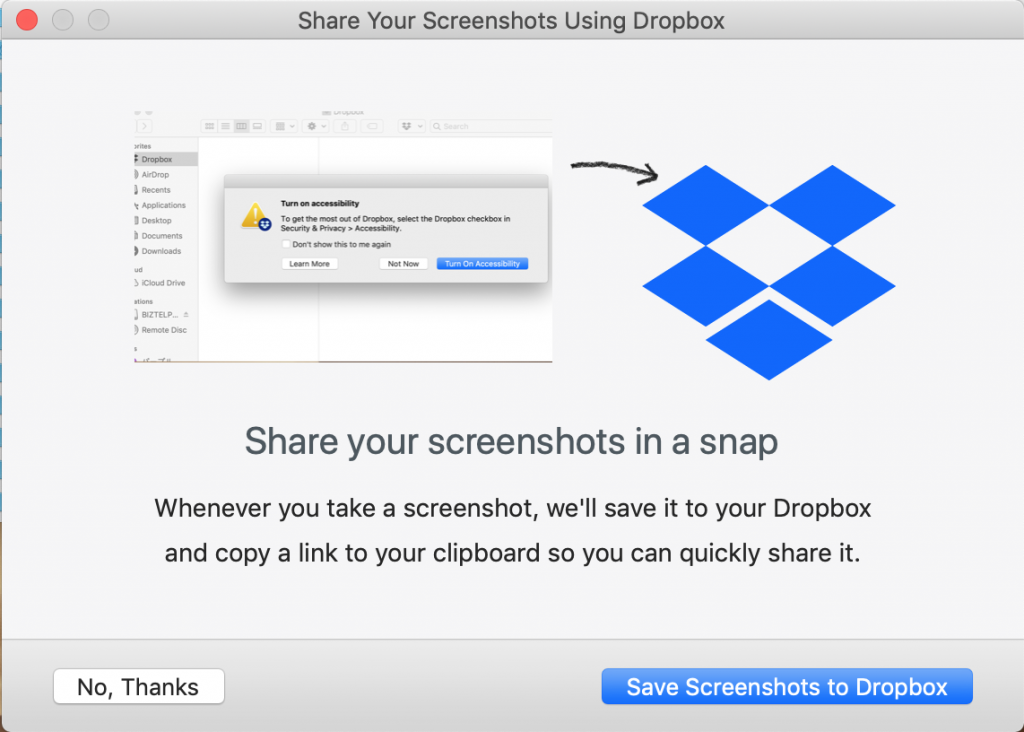Click the large blue Dropbox logo
Screen dimensions: 1024x732
[x=769, y=272]
